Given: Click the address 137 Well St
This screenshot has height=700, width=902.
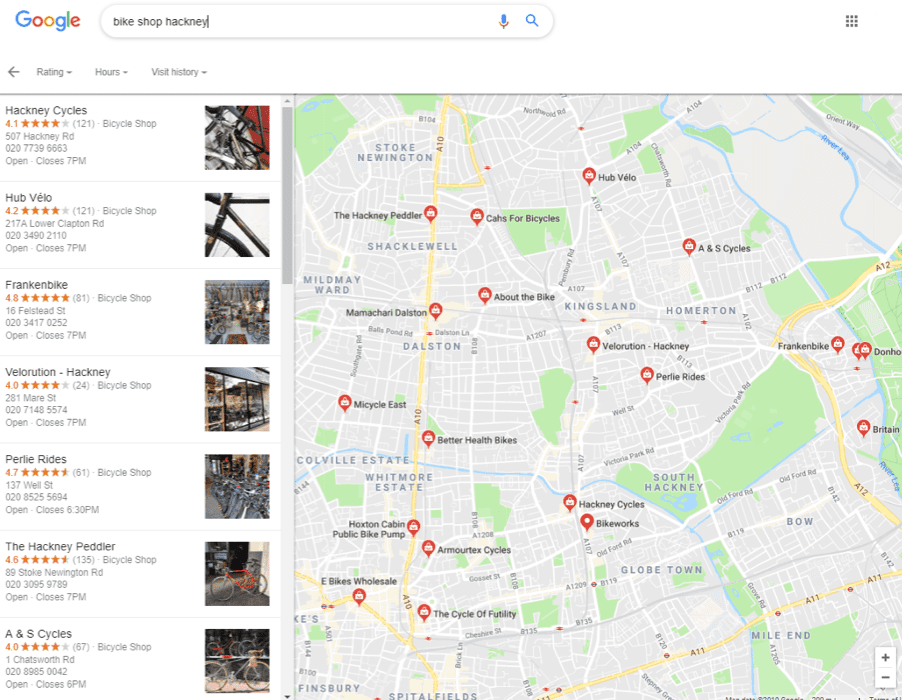Looking at the screenshot, I should click(29, 485).
